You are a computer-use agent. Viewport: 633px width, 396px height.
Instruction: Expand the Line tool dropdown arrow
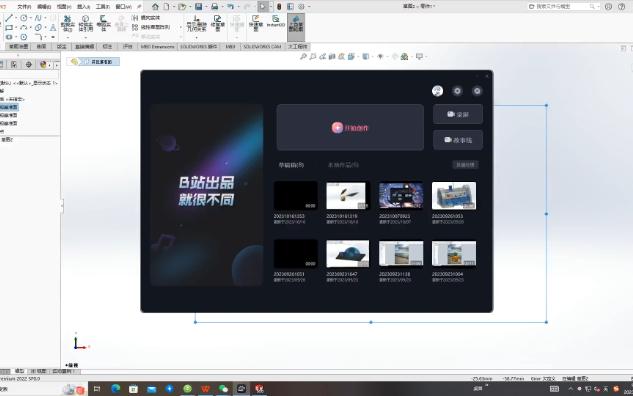pos(16,18)
